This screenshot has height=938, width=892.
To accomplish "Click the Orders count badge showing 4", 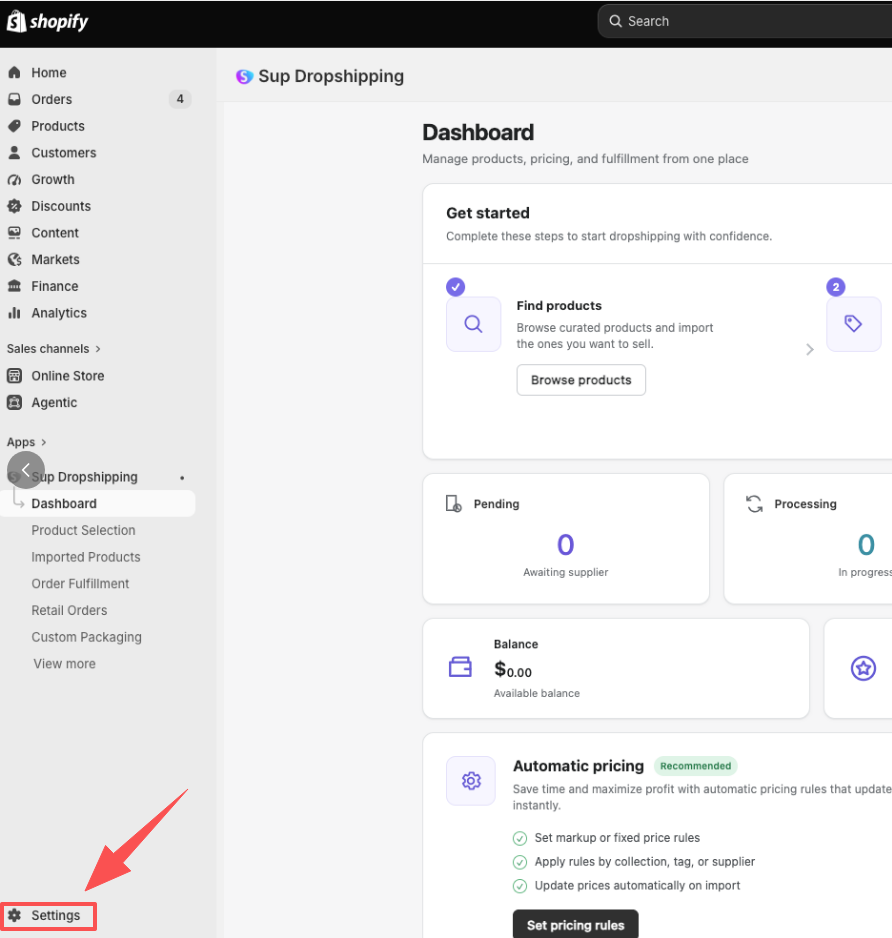I will click(x=180, y=99).
